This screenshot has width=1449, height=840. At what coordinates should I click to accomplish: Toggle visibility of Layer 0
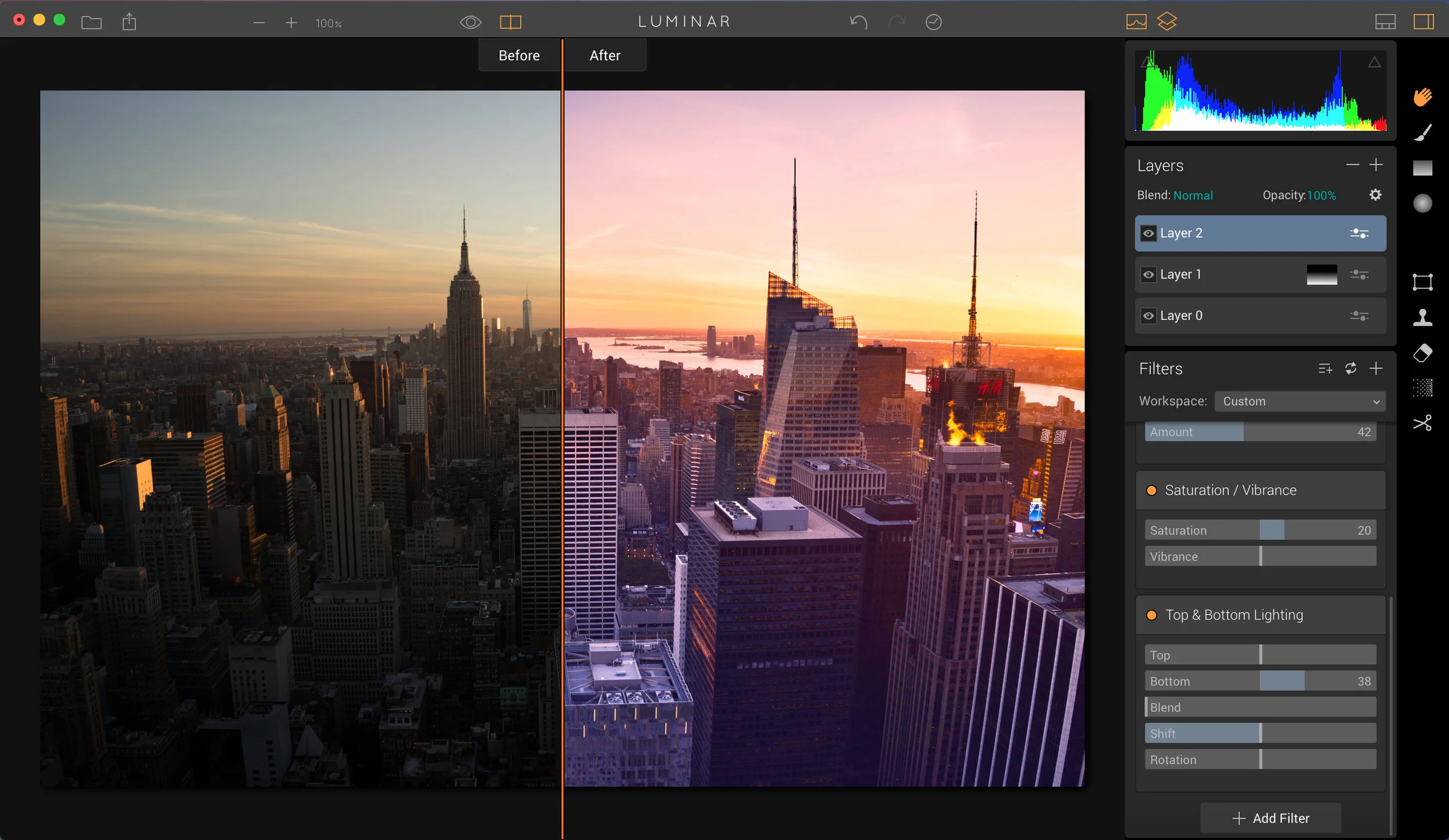(x=1148, y=316)
